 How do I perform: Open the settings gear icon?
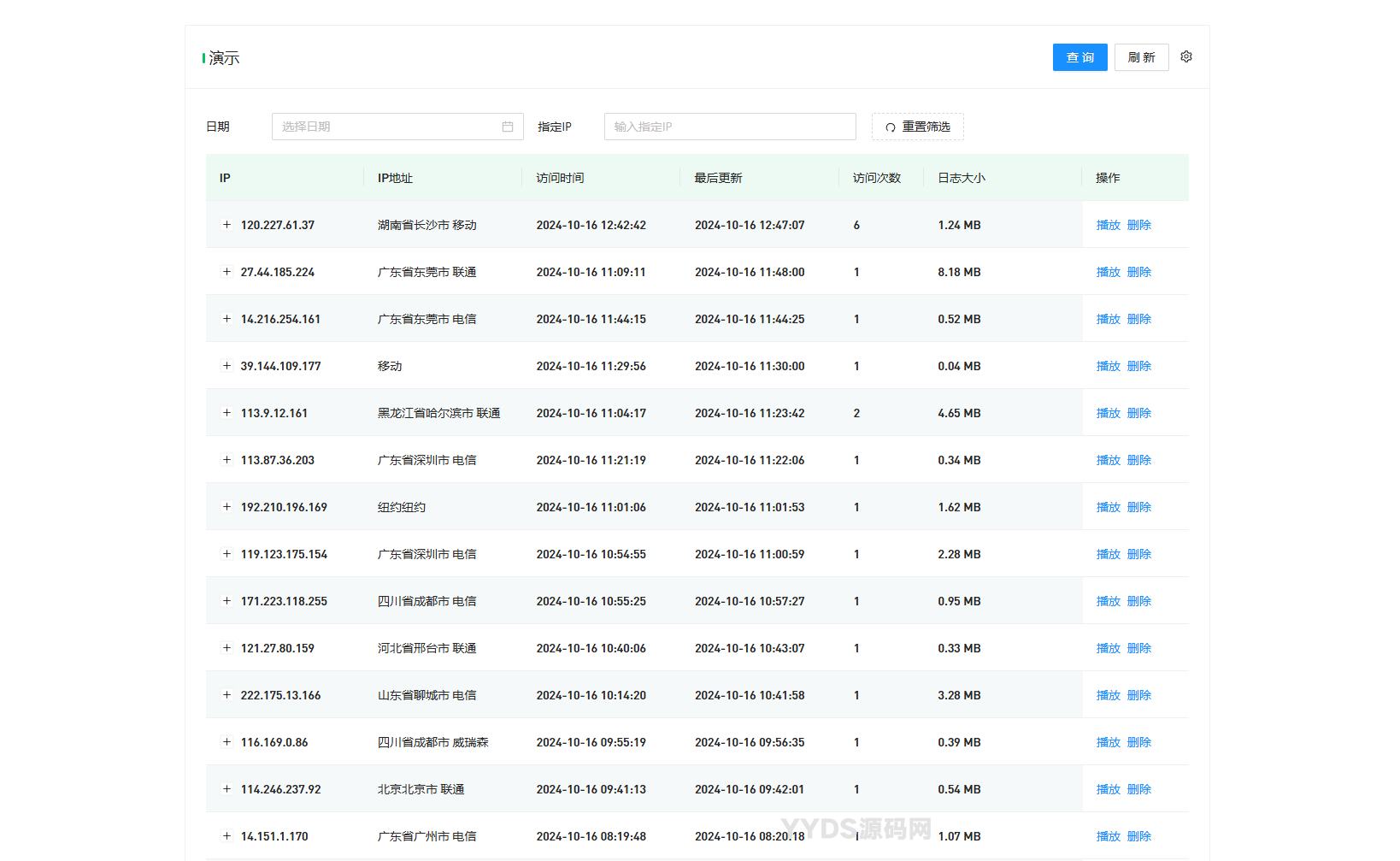pos(1185,57)
